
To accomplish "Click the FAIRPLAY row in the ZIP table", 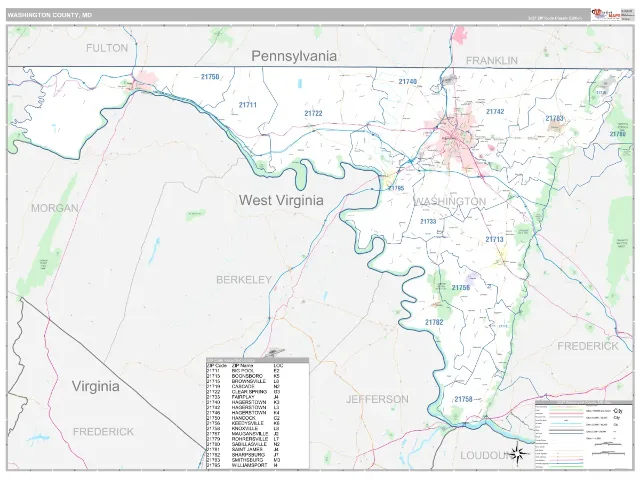I will tap(258, 397).
